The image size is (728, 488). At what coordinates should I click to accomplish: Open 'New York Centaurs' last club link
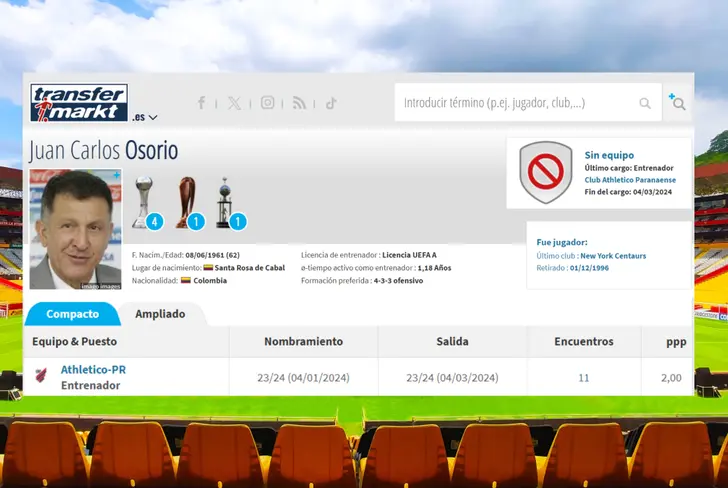[x=613, y=256]
